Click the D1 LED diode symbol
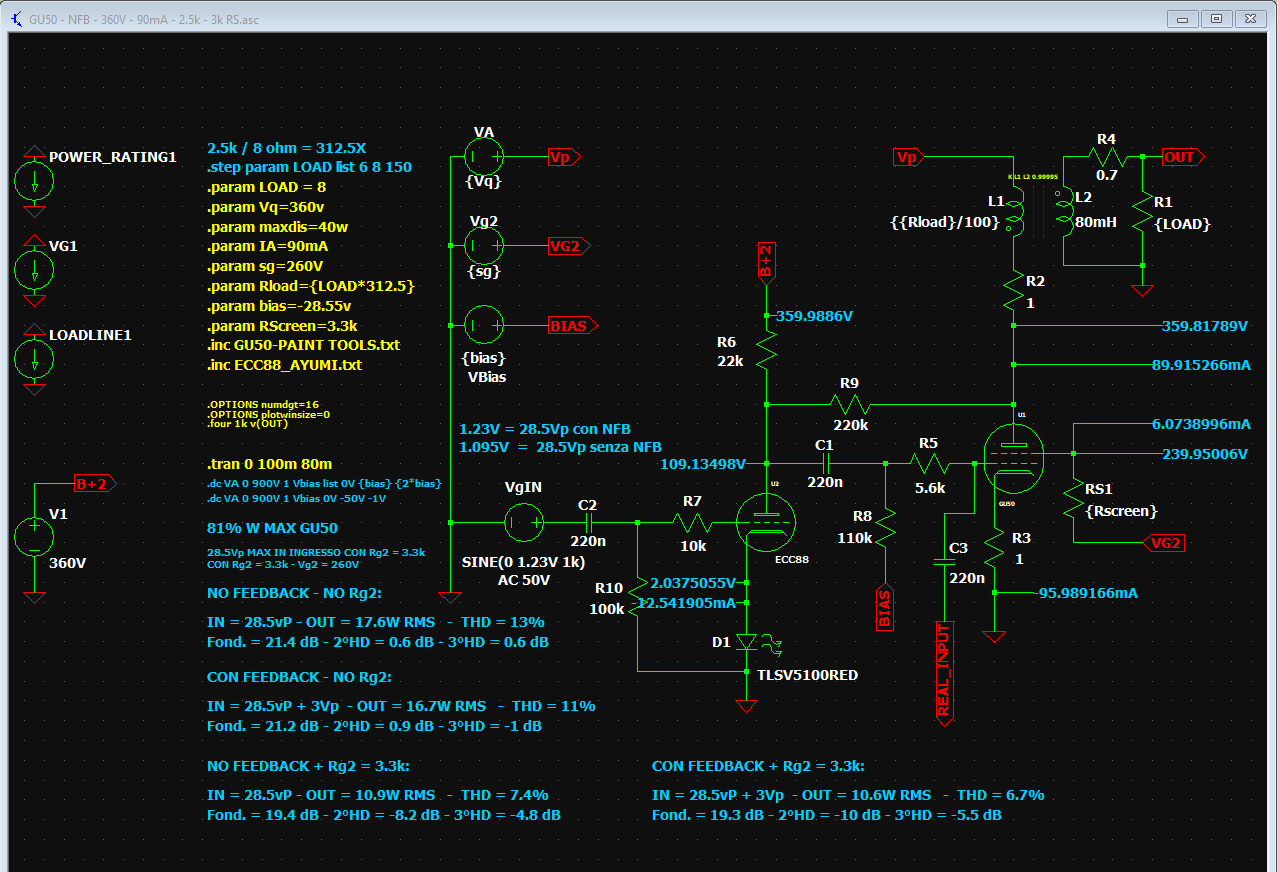Image resolution: width=1278 pixels, height=872 pixels. coord(746,642)
